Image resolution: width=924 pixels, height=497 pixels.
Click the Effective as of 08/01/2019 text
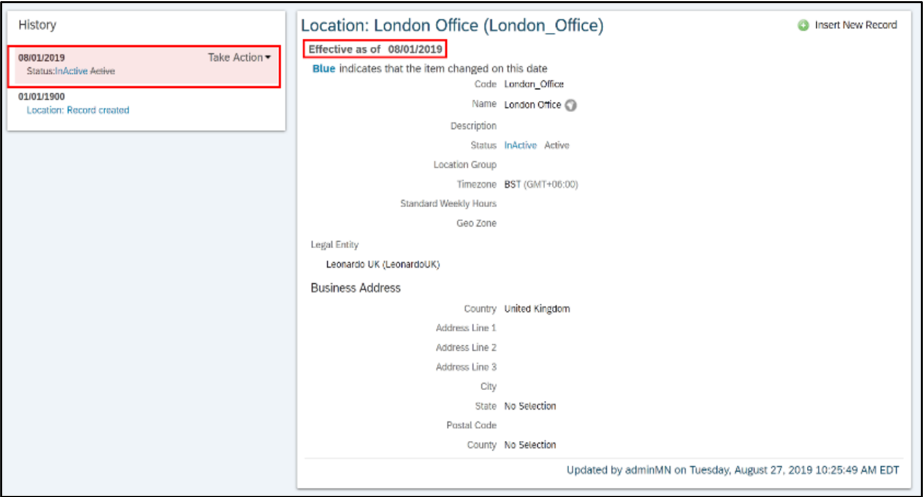(375, 49)
